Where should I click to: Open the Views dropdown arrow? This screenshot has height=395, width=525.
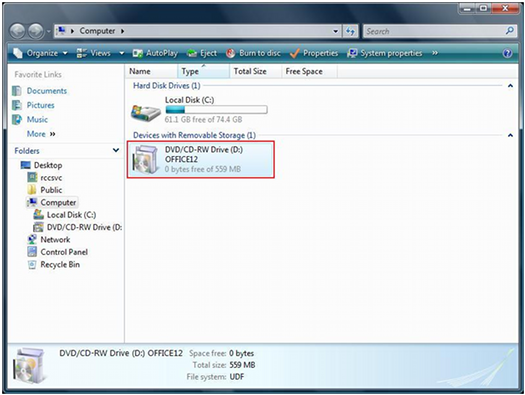point(122,53)
